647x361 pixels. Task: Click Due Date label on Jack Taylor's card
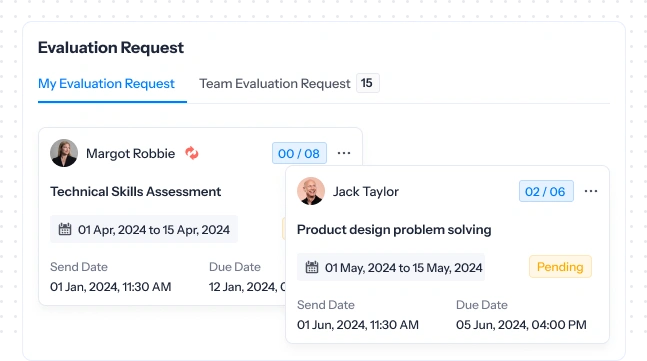click(x=482, y=305)
